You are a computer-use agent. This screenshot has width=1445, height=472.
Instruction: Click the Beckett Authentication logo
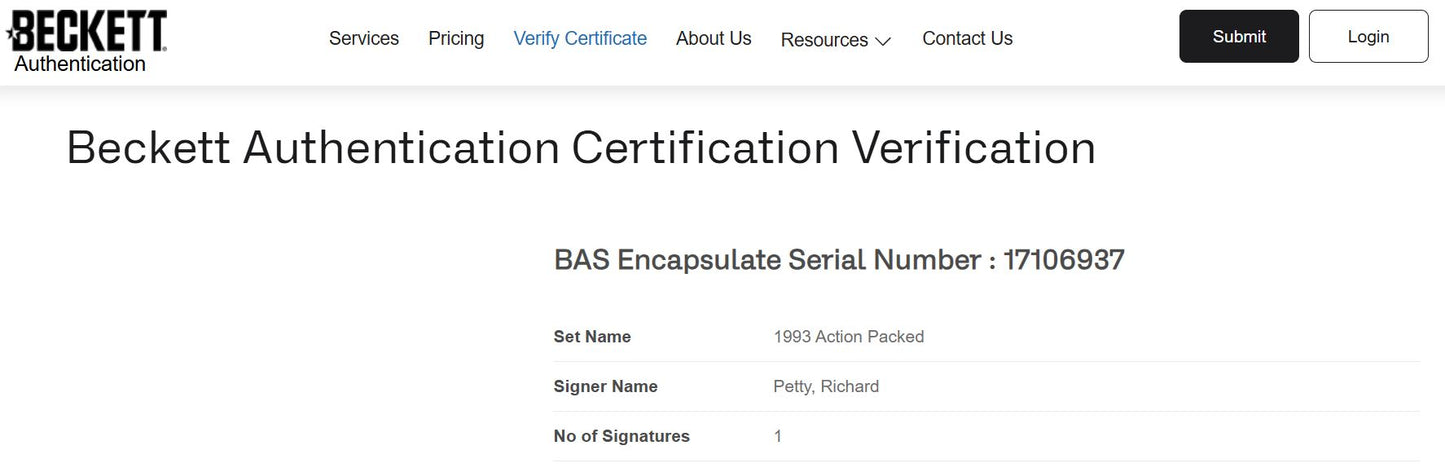(x=88, y=40)
